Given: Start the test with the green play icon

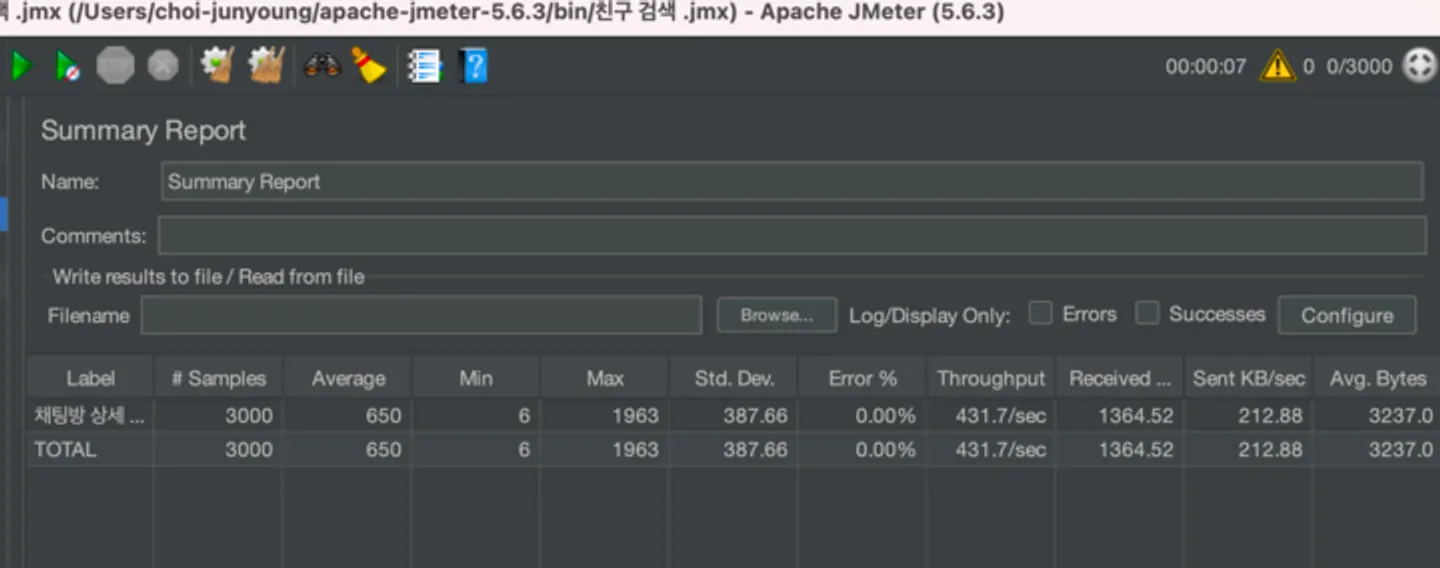Looking at the screenshot, I should coord(21,67).
